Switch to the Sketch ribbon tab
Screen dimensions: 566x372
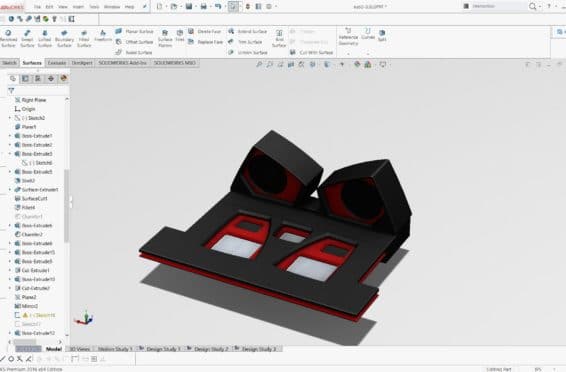pyautogui.click(x=9, y=63)
